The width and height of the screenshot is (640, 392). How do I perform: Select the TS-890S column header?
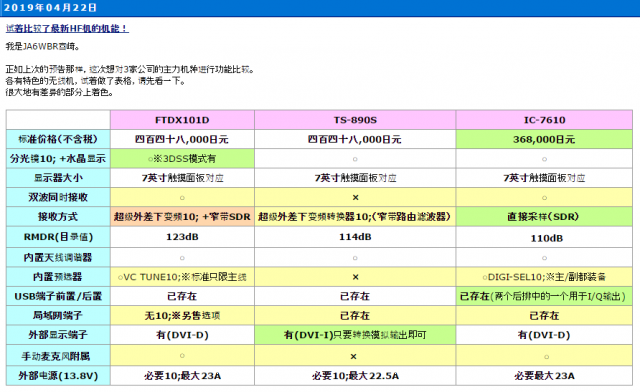coord(355,120)
